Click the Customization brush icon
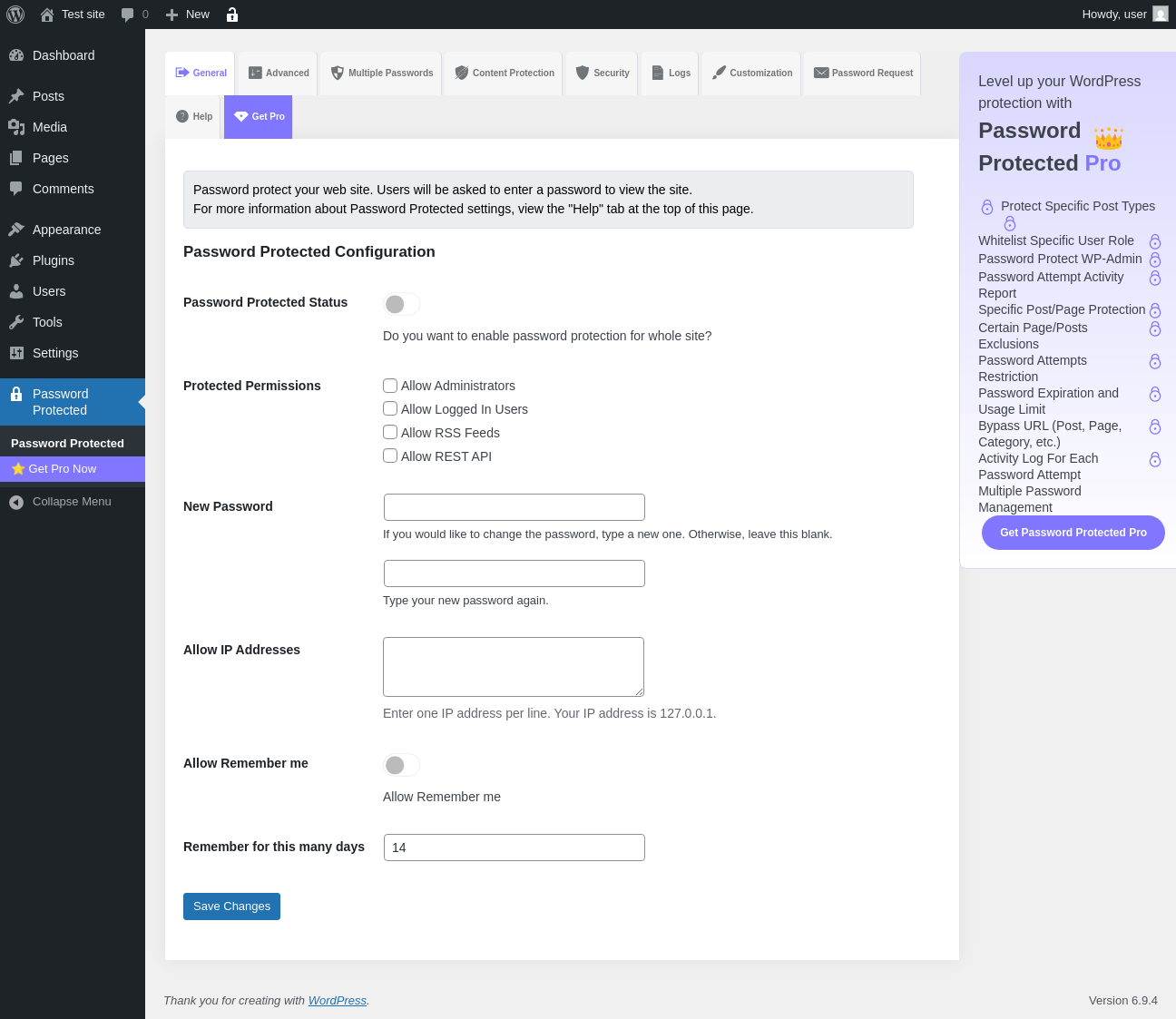 pyautogui.click(x=719, y=73)
